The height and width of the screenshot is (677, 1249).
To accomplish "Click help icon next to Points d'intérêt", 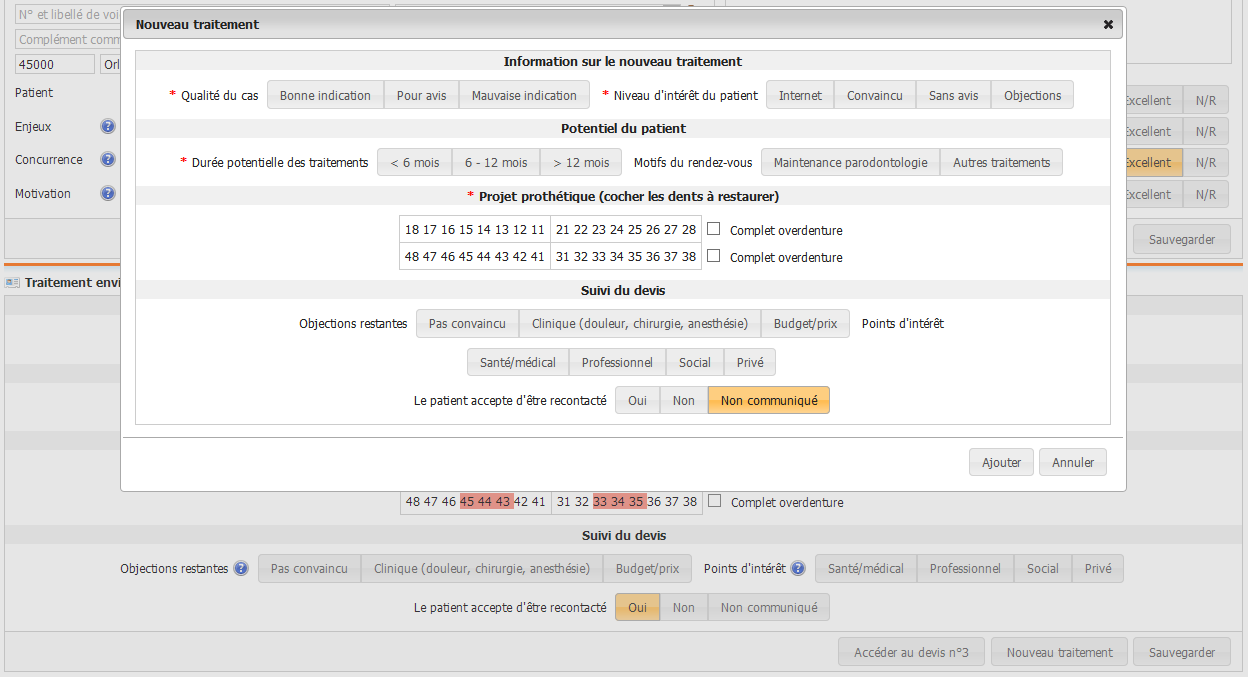I will click(798, 569).
